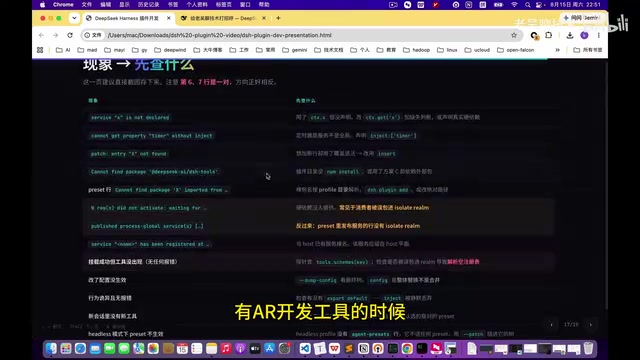Viewport: 640px width, 360px height.
Task: Open Finder from the Dock
Action: pyautogui.click(x=51, y=349)
